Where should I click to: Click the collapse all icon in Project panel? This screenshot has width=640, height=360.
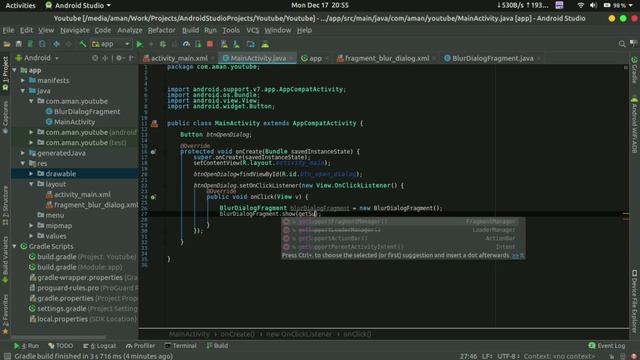105,58
